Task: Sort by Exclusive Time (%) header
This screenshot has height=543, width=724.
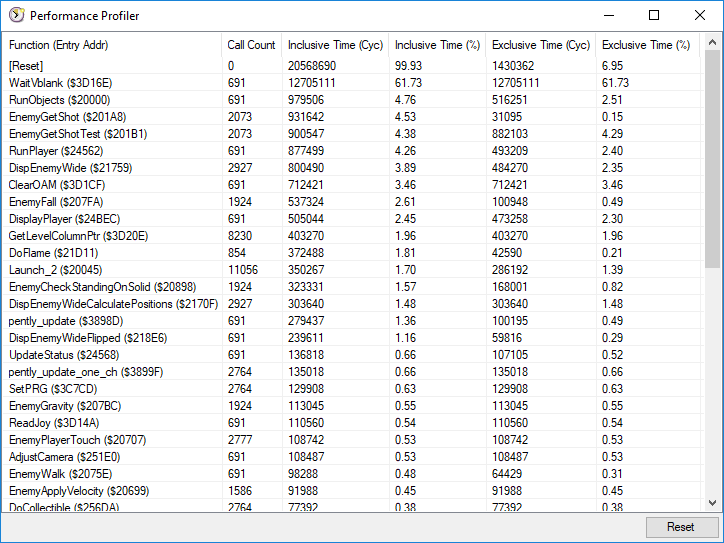Action: [x=648, y=45]
